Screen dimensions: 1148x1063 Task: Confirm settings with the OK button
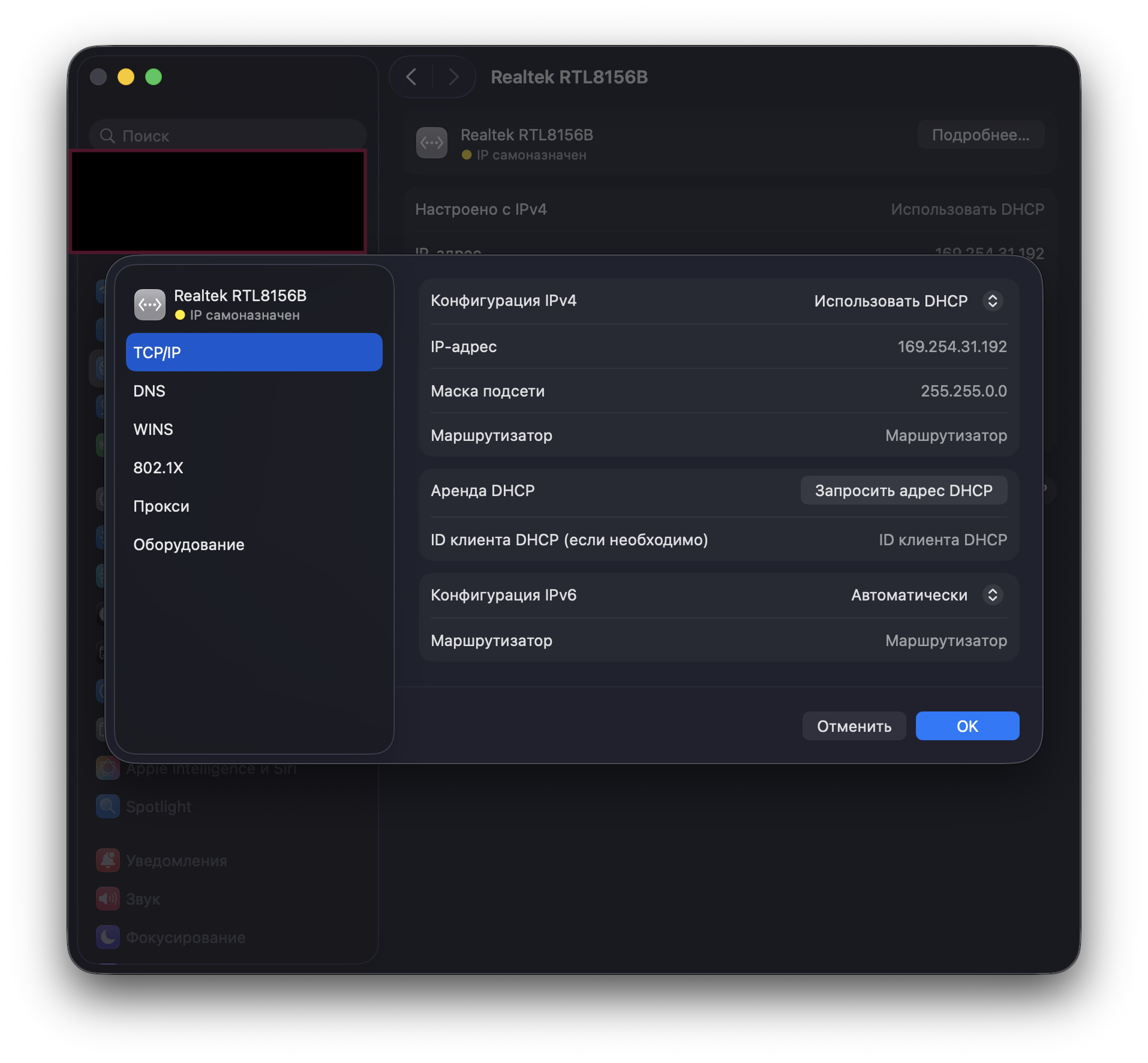tap(967, 726)
